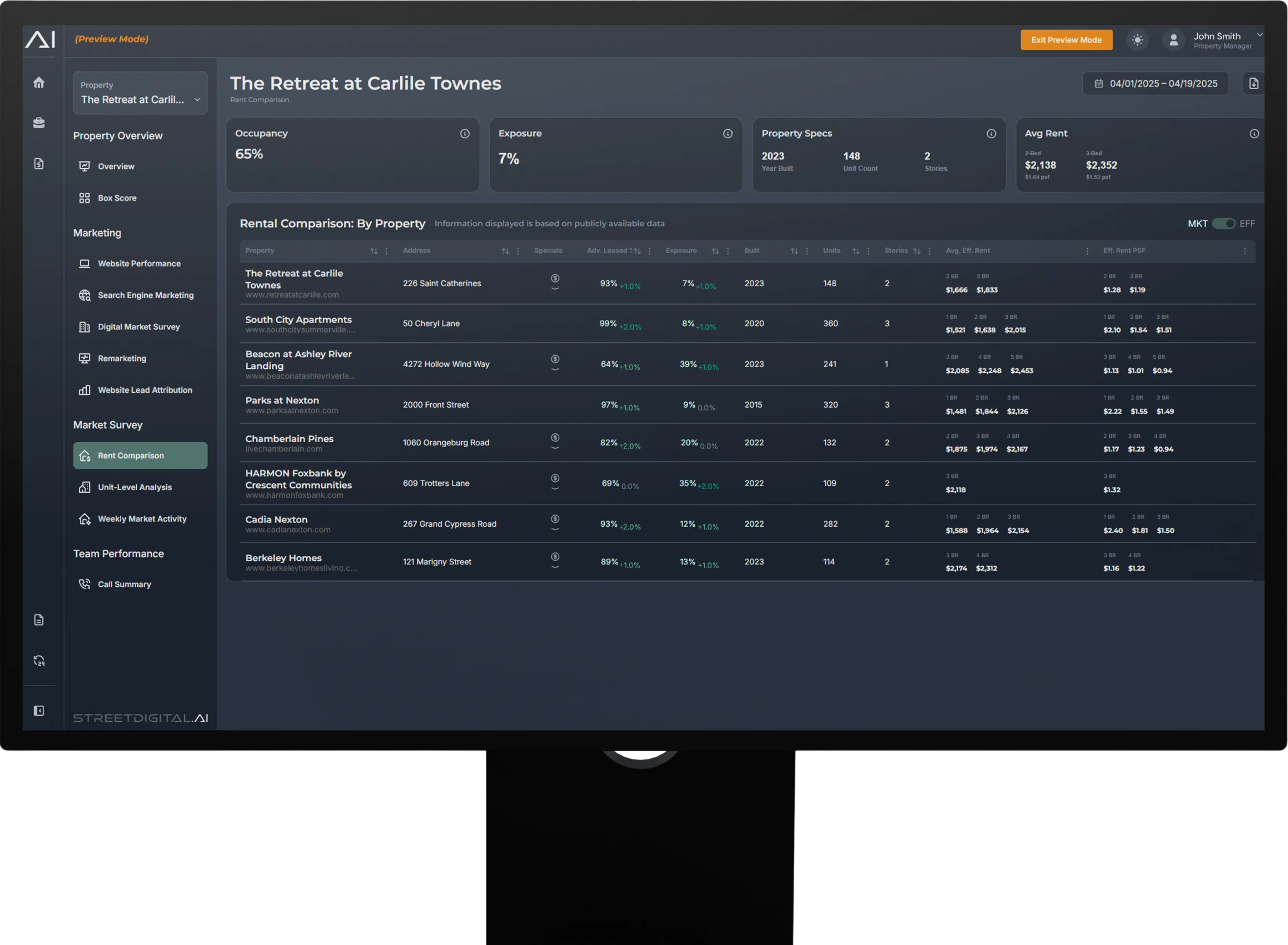Select Rent Comparison menu item
Screen dimensions: 1288x945
140,455
